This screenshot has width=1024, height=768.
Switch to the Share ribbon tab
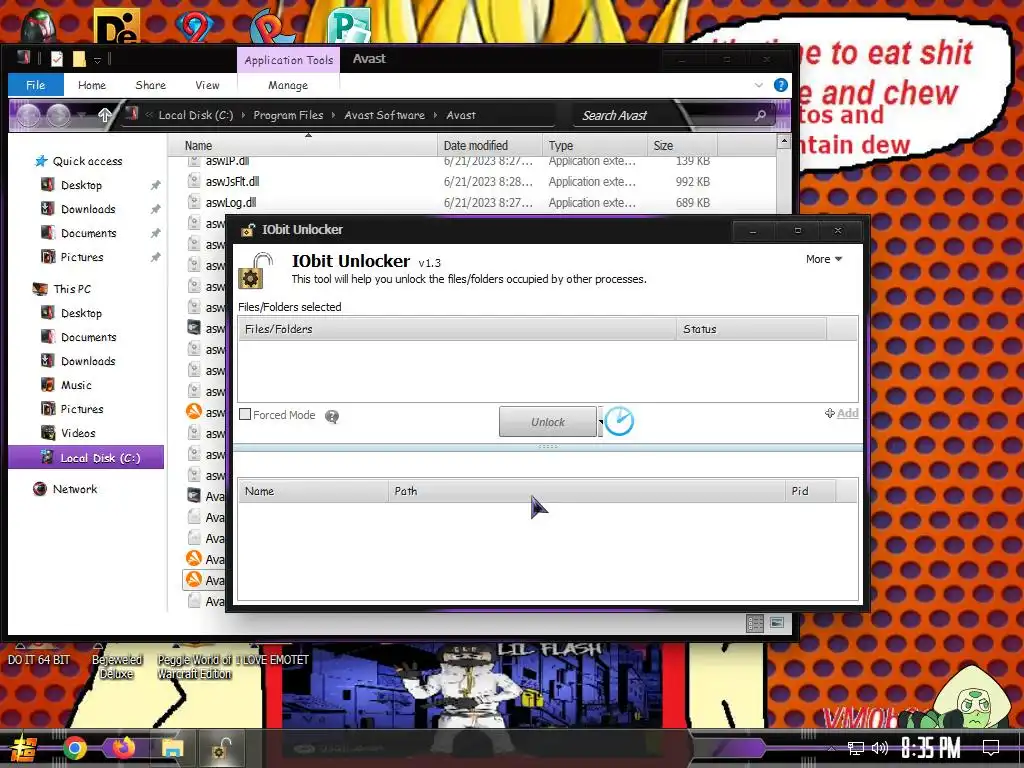coord(151,85)
